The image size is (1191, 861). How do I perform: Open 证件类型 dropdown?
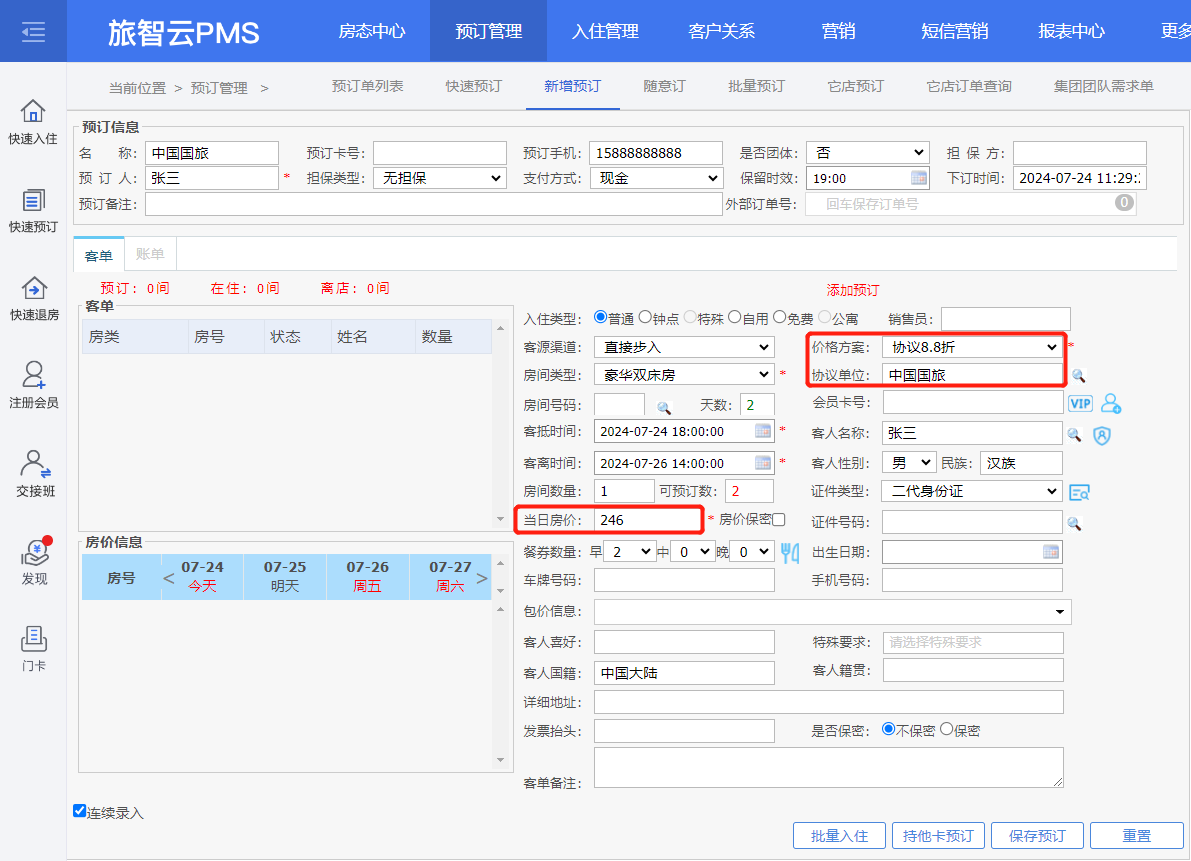(973, 491)
